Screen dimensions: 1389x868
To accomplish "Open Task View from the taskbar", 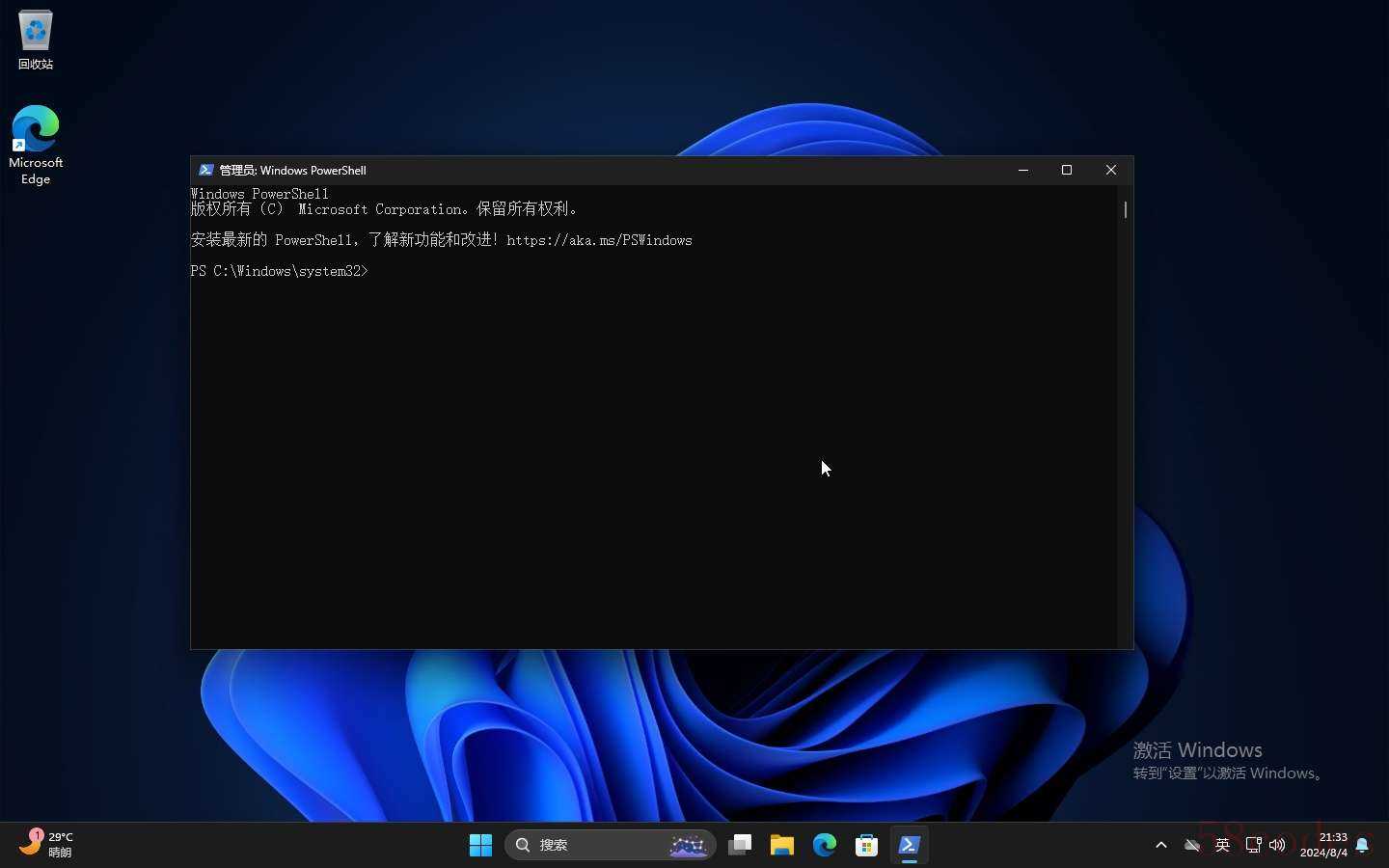I will coord(740,845).
